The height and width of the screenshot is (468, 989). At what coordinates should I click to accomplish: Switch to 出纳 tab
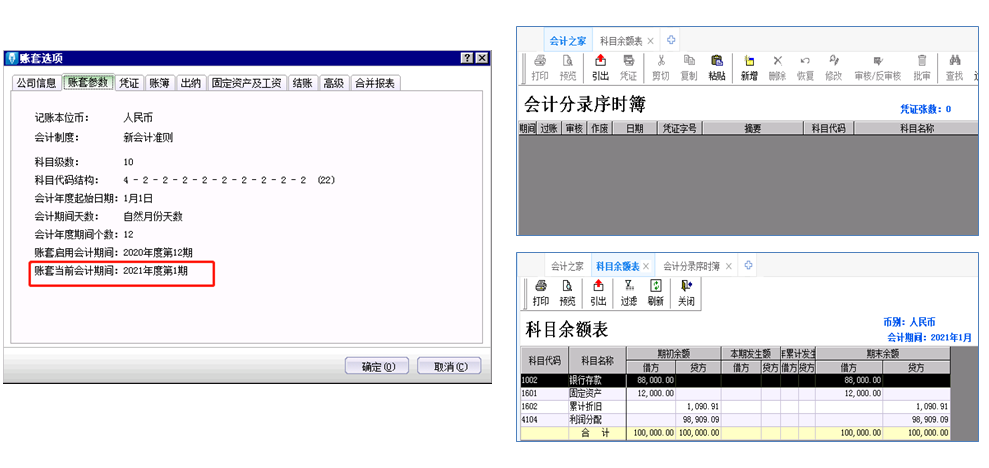(190, 83)
